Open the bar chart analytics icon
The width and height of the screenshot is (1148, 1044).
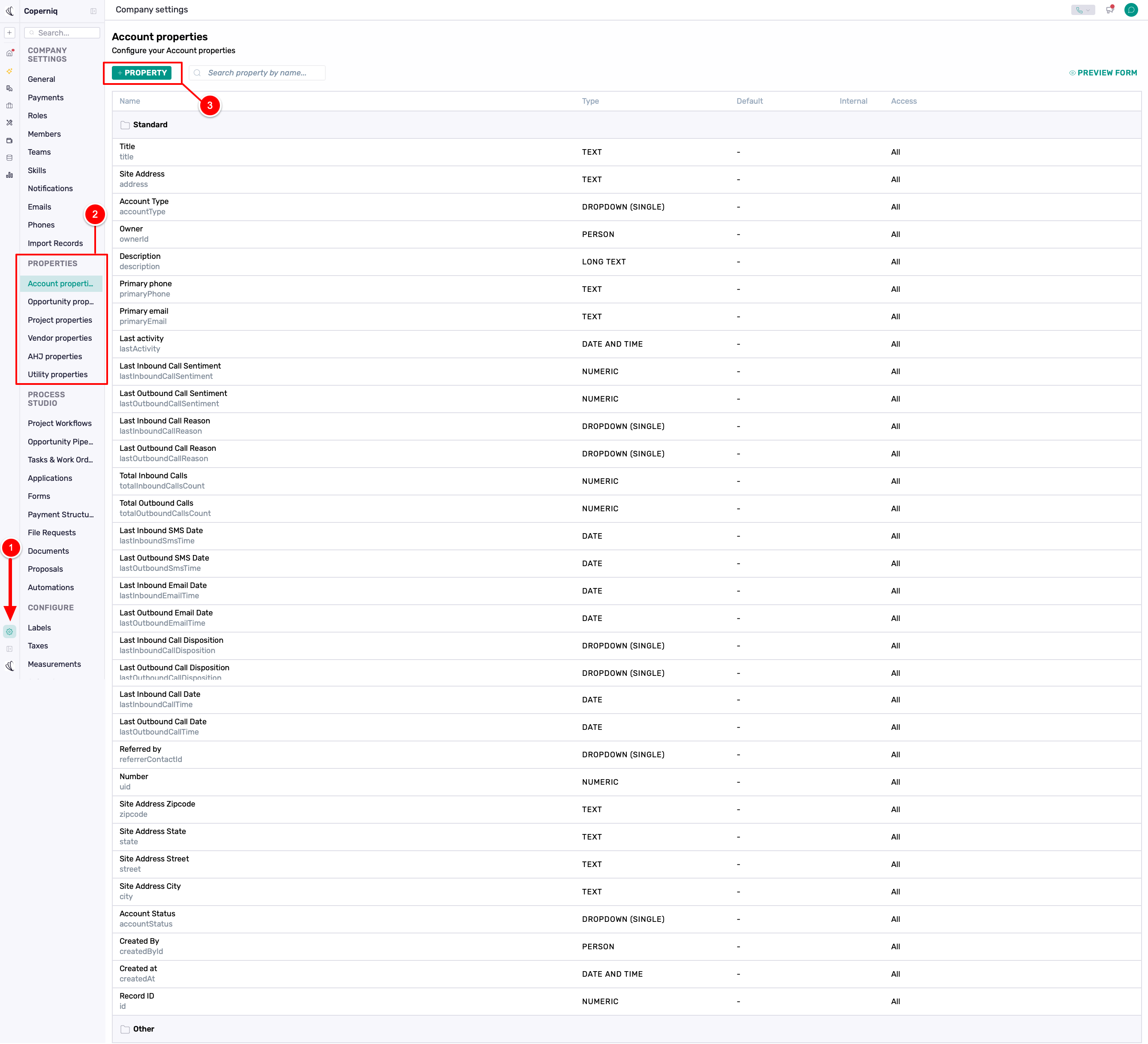click(x=10, y=175)
